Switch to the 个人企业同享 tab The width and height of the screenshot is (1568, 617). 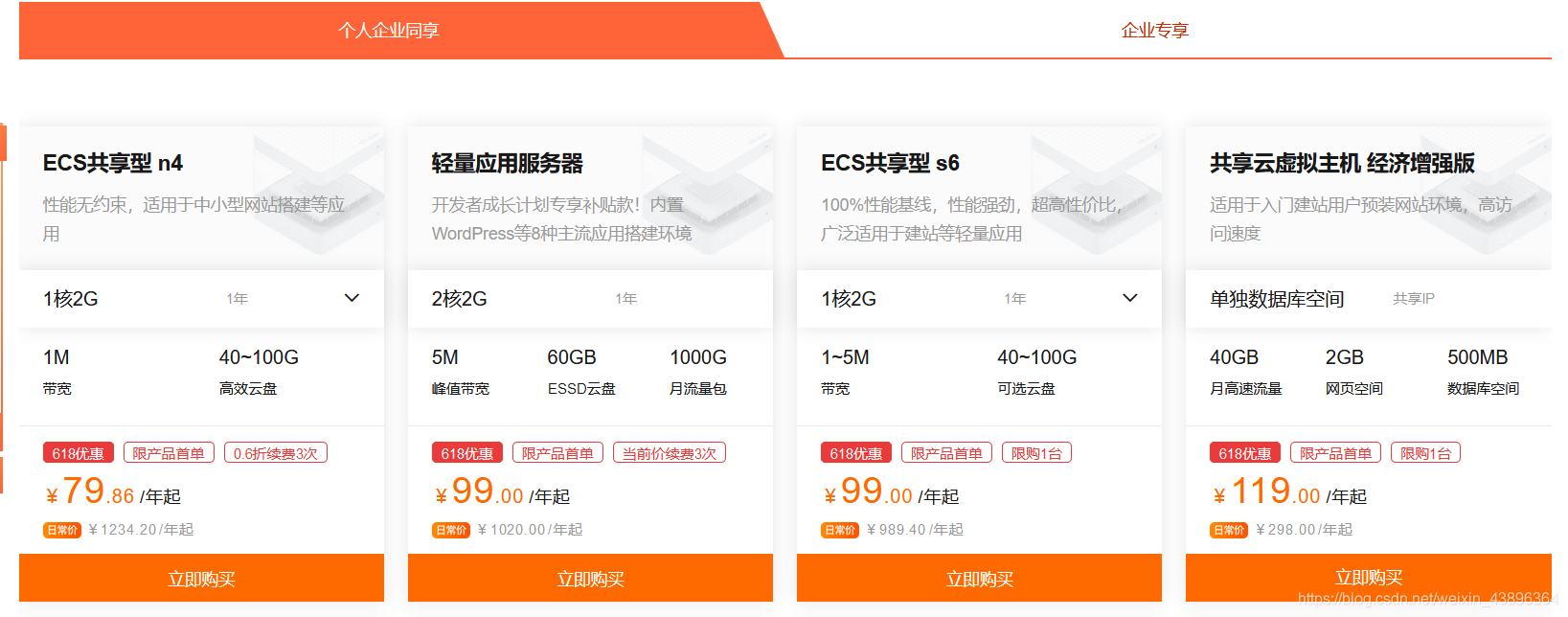389,31
